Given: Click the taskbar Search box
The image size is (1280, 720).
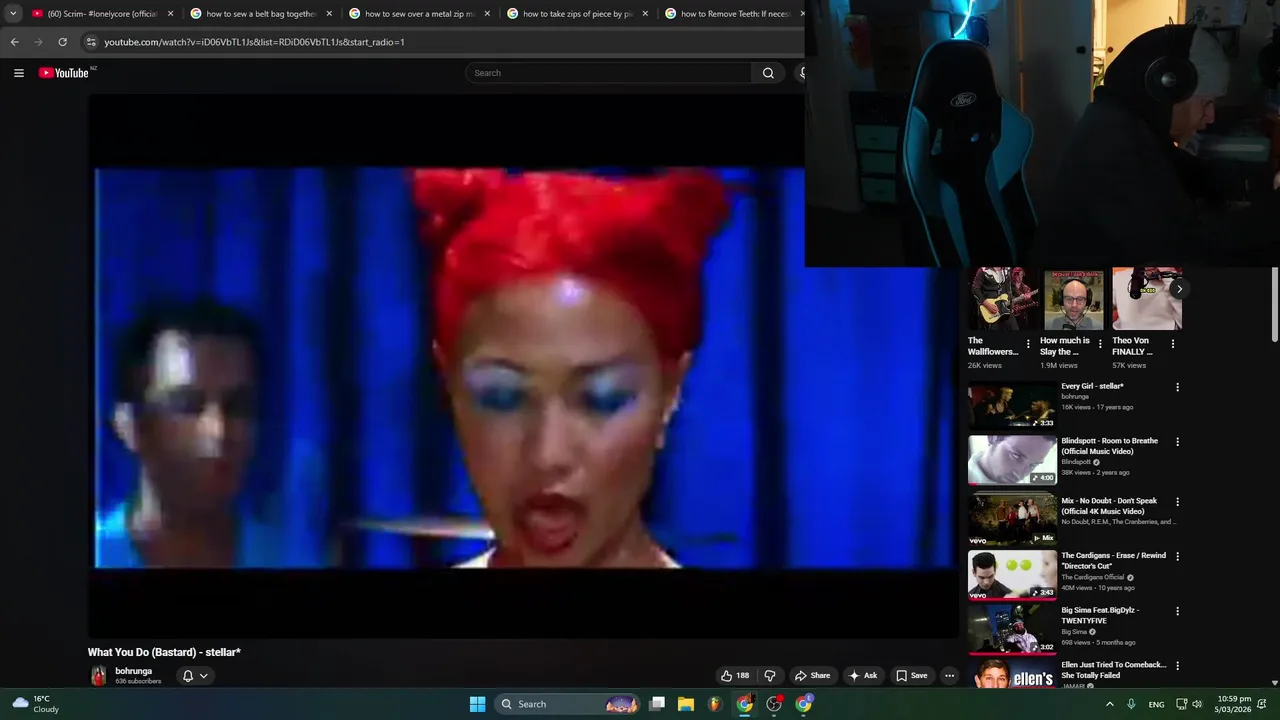Looking at the screenshot, I should coord(568,704).
